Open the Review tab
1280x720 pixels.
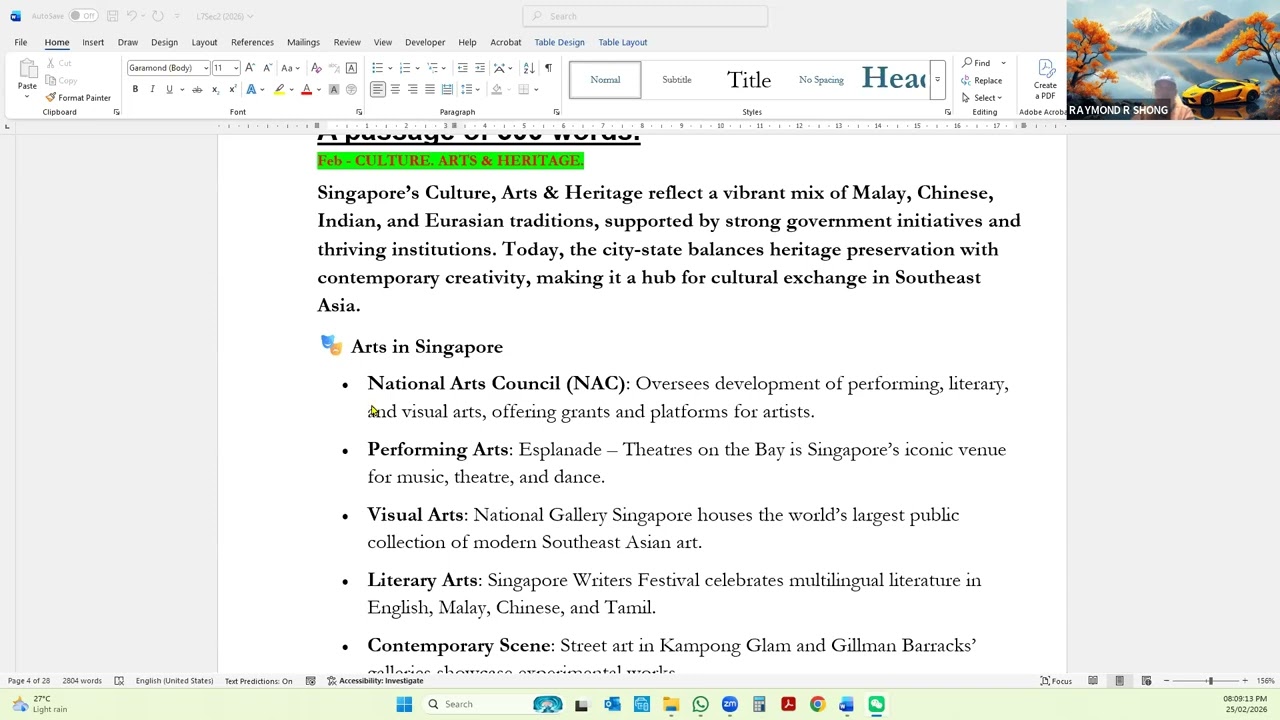pyautogui.click(x=347, y=42)
